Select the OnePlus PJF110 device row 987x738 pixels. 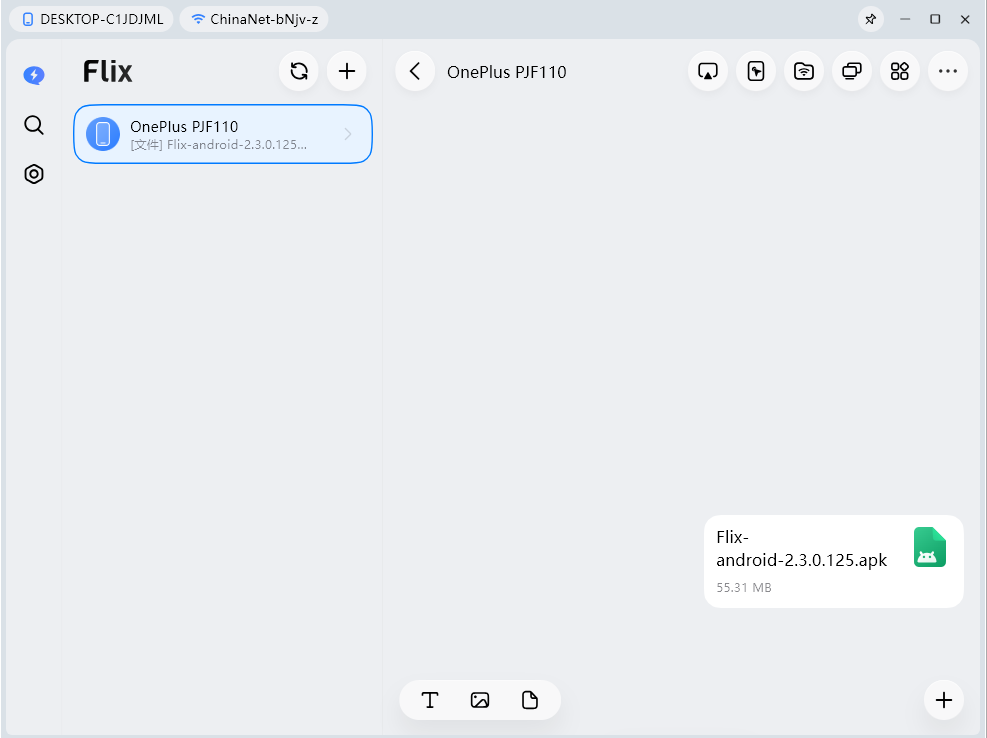pos(223,134)
